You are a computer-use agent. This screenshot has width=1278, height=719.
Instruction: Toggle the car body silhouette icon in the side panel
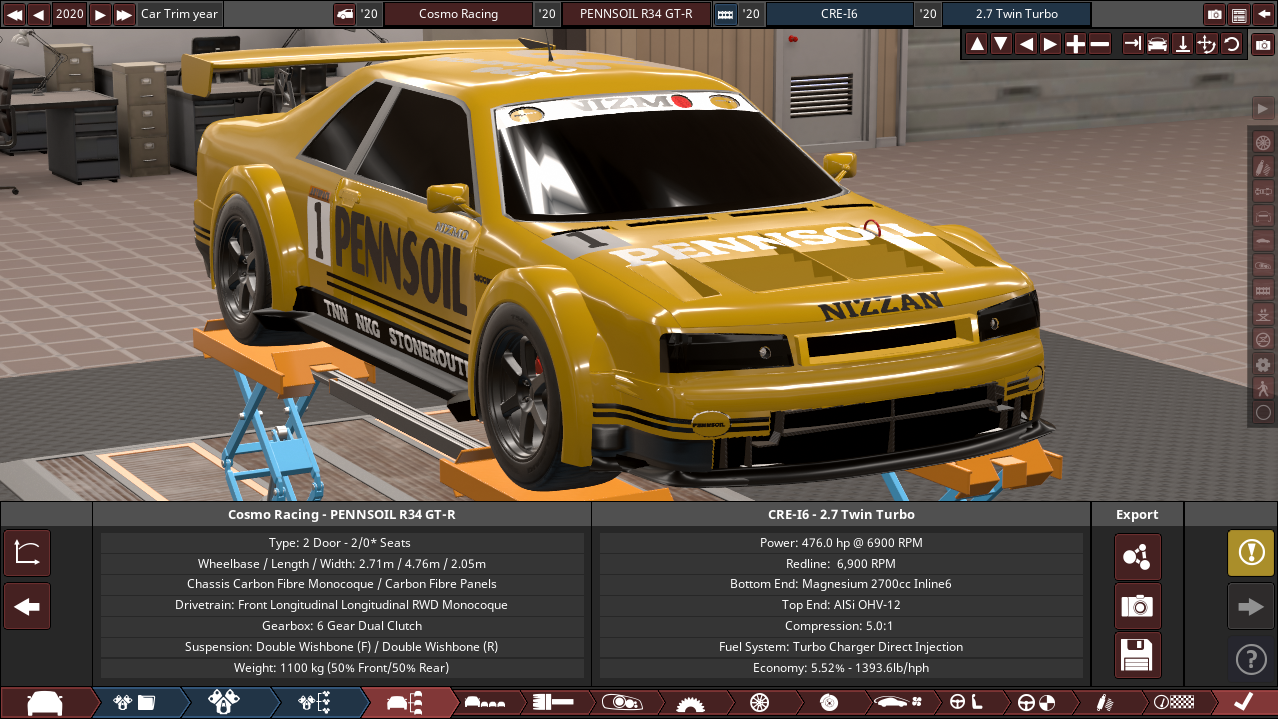1263,240
